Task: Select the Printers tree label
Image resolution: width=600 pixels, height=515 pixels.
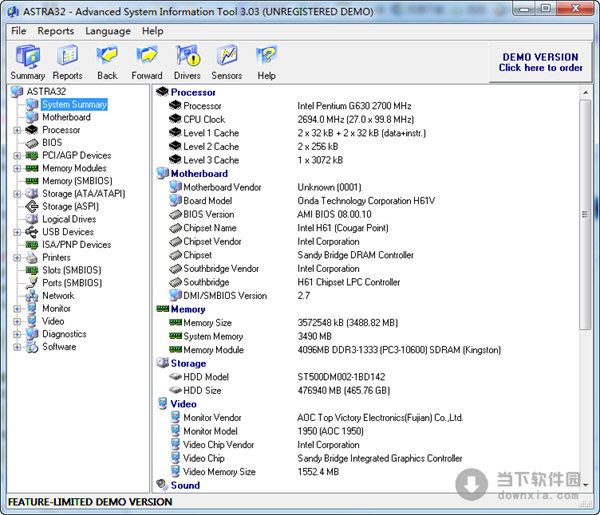Action: click(56, 258)
